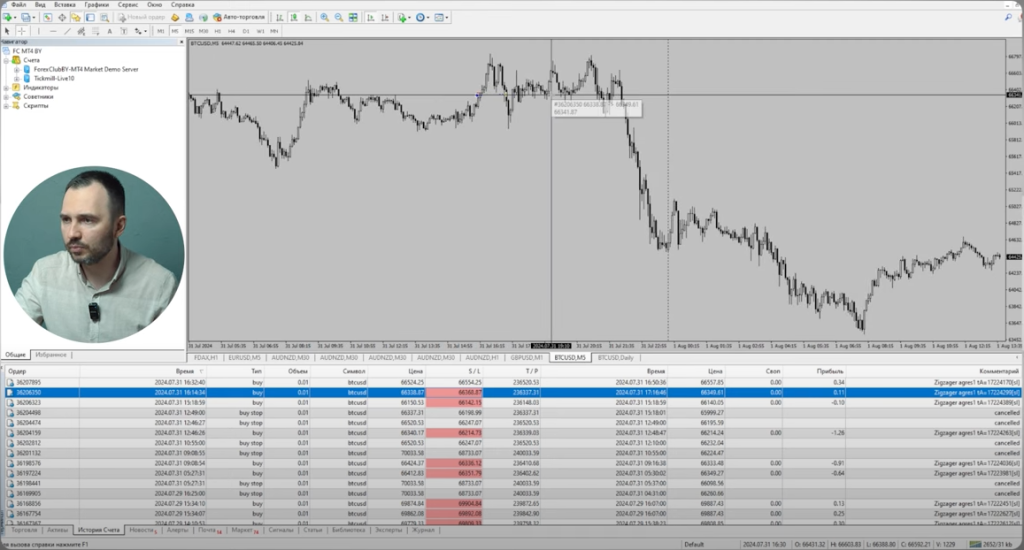Image resolution: width=1024 pixels, height=550 pixels.
Task: Zoom out on the chart
Action: pos(338,18)
